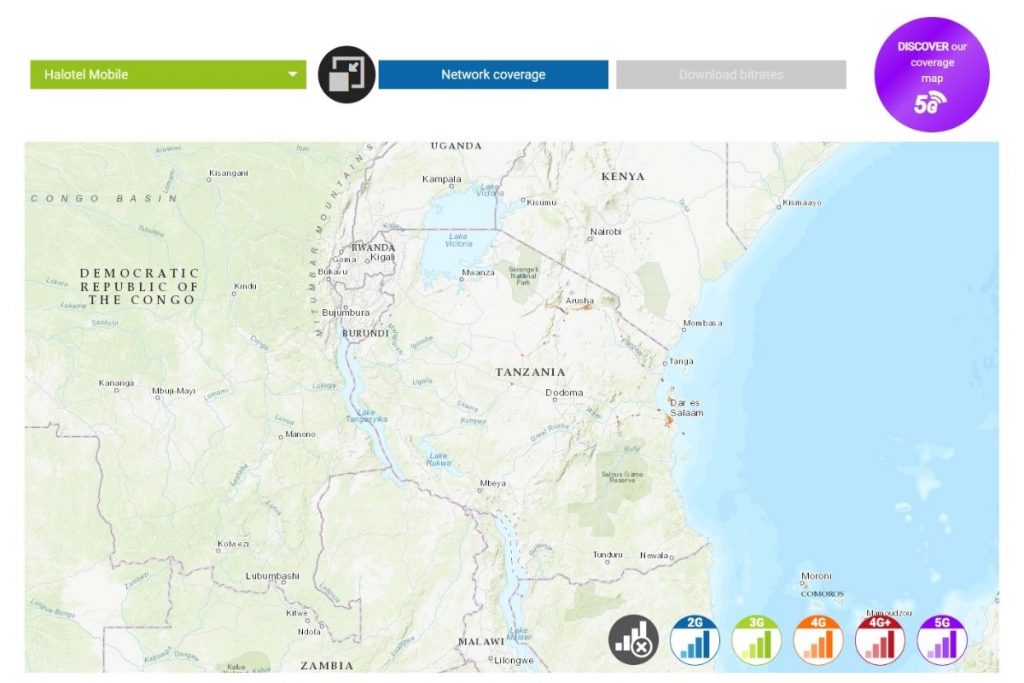The width and height of the screenshot is (1024, 683).
Task: Show the 4G coverage layer
Action: click(818, 640)
